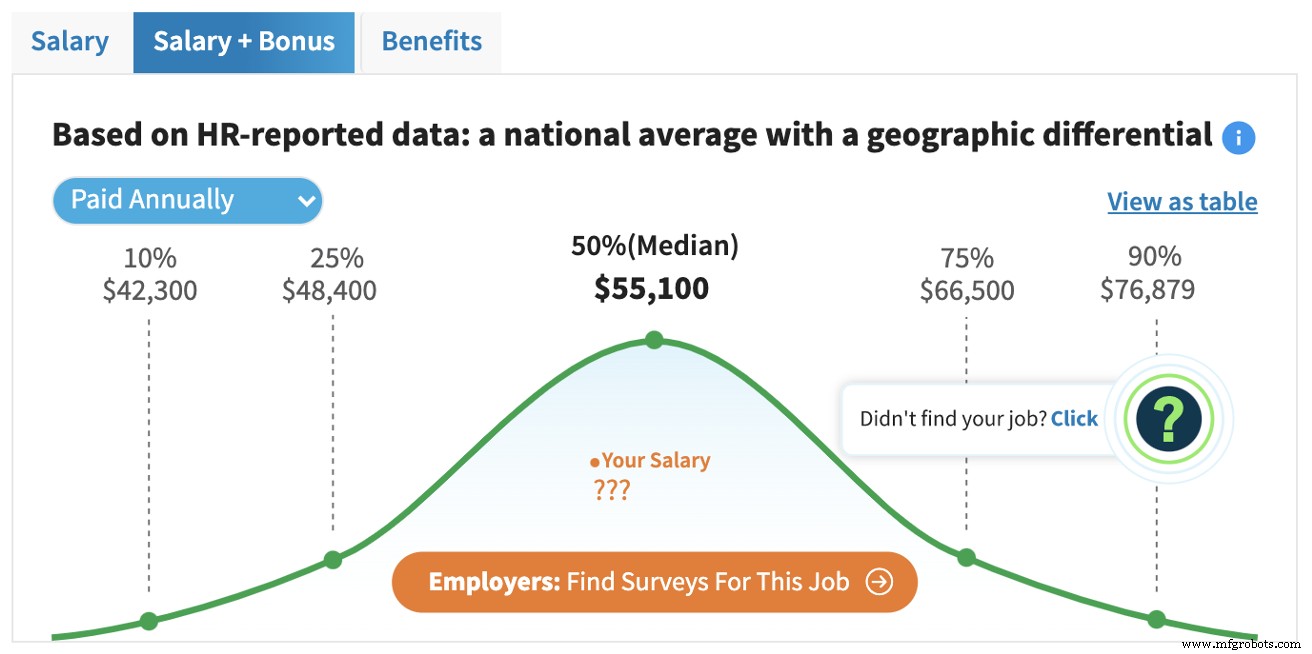Screen dimensions: 1312x654
Task: Click the 75% percentile dot on curve
Action: click(966, 558)
